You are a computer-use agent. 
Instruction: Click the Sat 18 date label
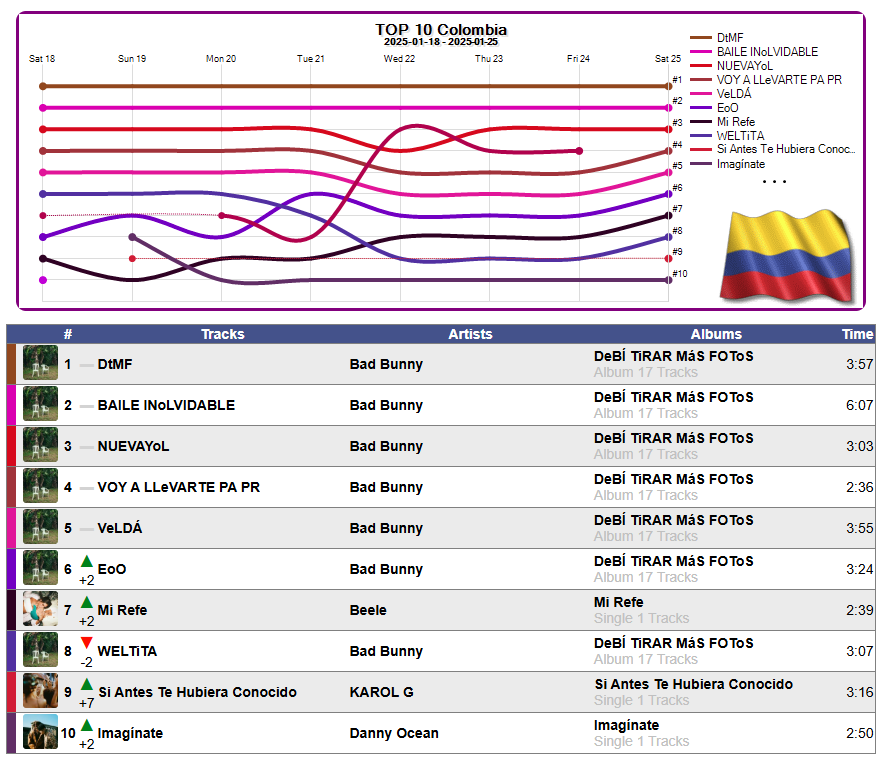point(42,58)
